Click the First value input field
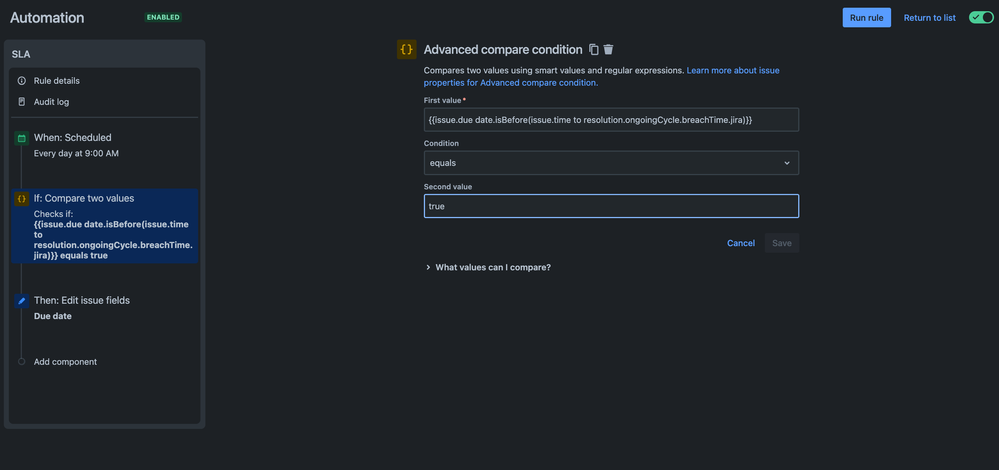This screenshot has width=999, height=470. click(611, 120)
